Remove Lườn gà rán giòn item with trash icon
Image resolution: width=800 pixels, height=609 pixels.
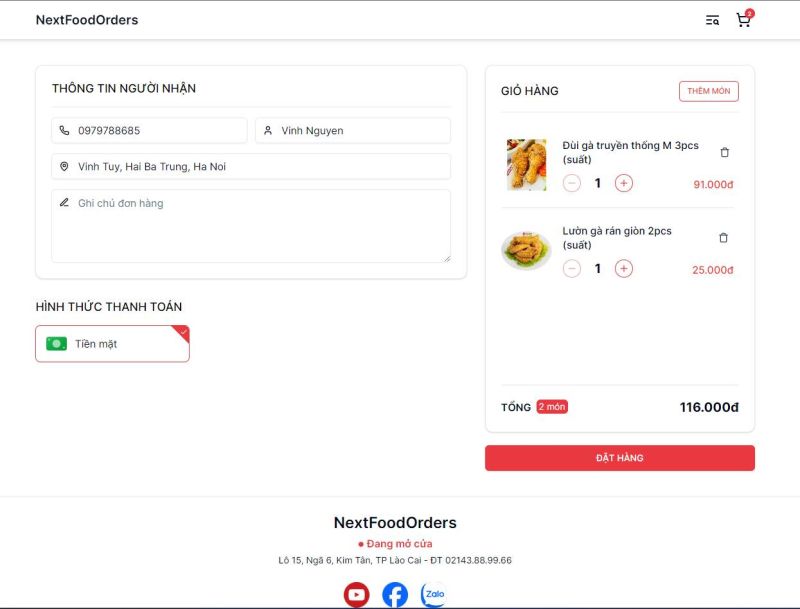pos(723,238)
